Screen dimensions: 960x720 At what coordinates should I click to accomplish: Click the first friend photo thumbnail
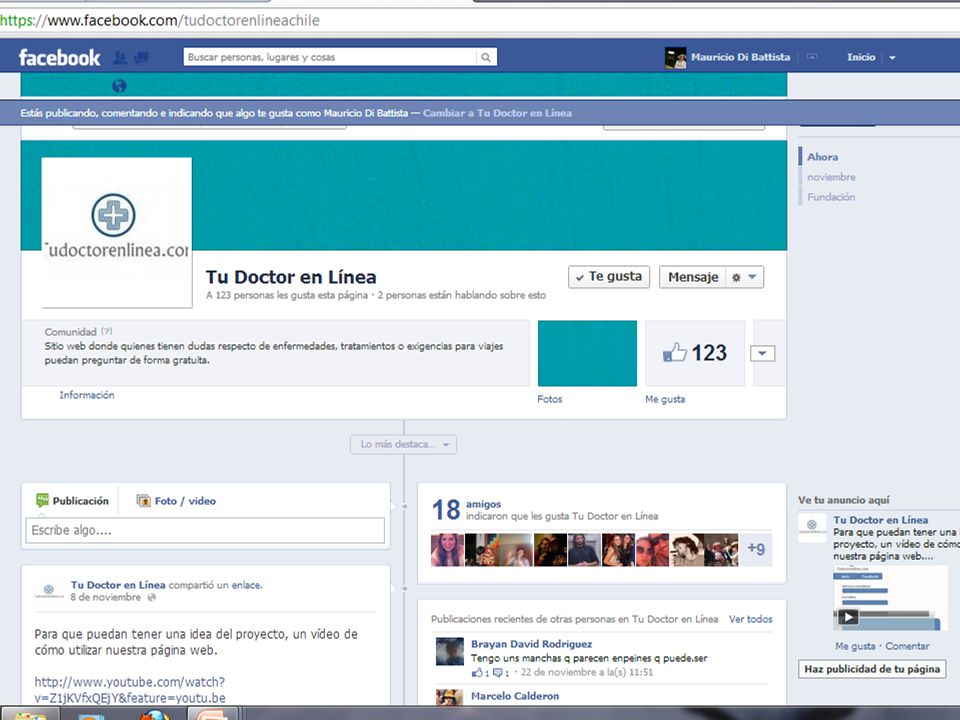click(x=447, y=550)
